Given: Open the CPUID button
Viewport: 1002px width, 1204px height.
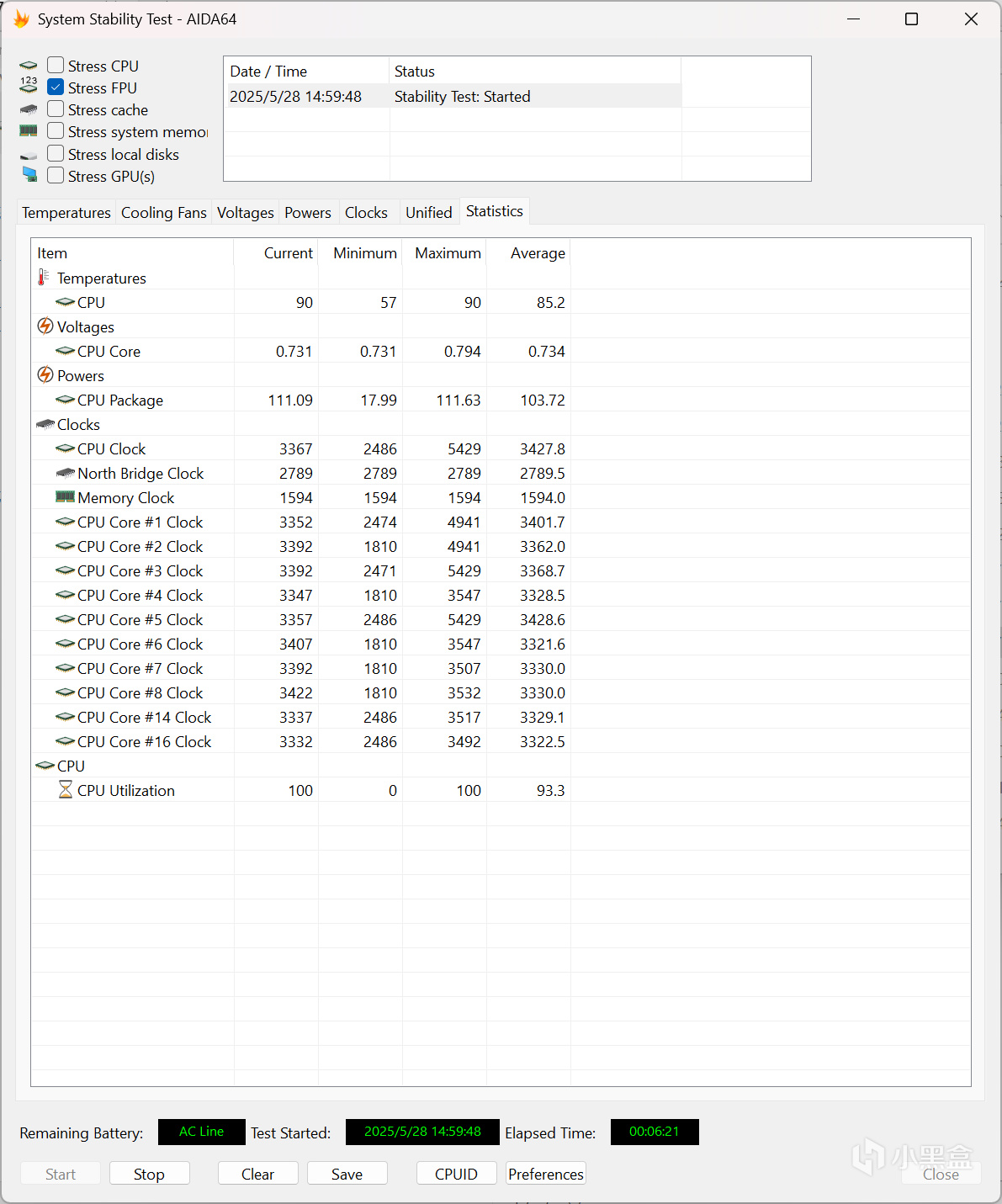Looking at the screenshot, I should pyautogui.click(x=456, y=1174).
